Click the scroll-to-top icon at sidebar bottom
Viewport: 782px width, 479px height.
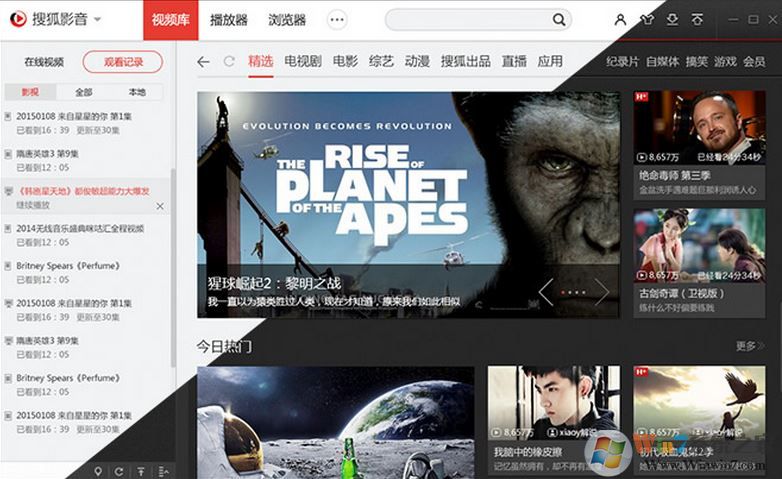(x=141, y=471)
